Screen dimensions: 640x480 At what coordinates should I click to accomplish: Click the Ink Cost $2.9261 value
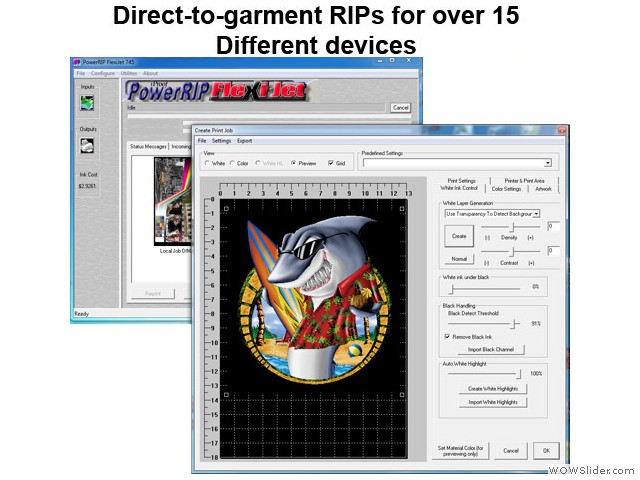point(87,186)
